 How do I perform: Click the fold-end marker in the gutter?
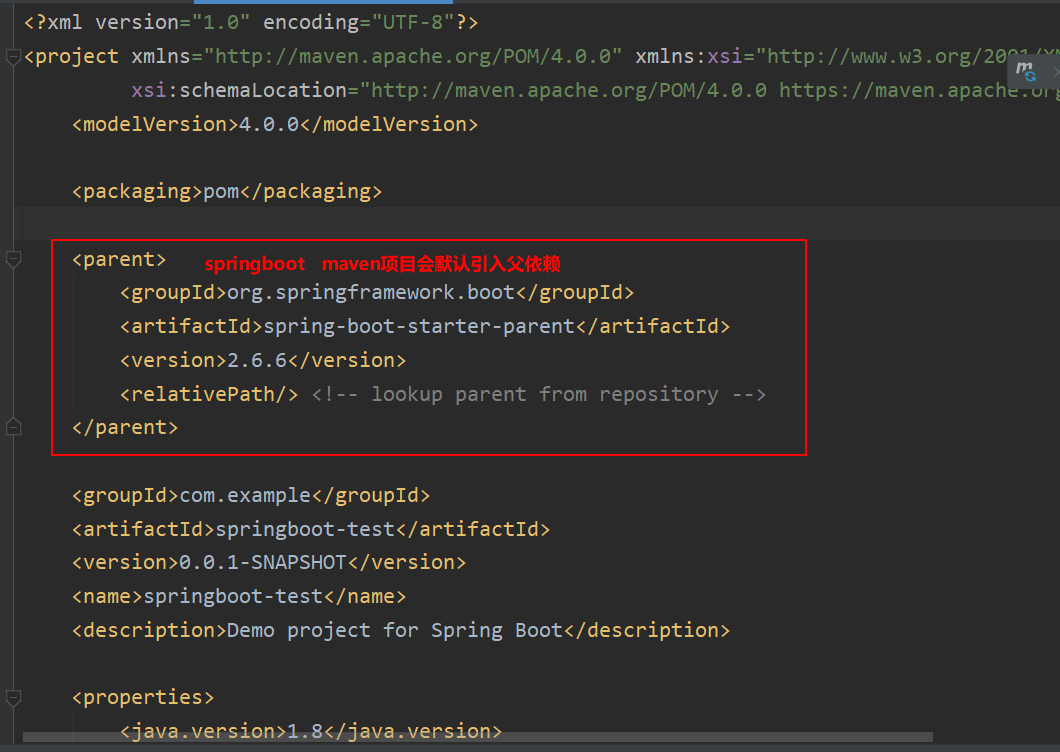click(14, 425)
